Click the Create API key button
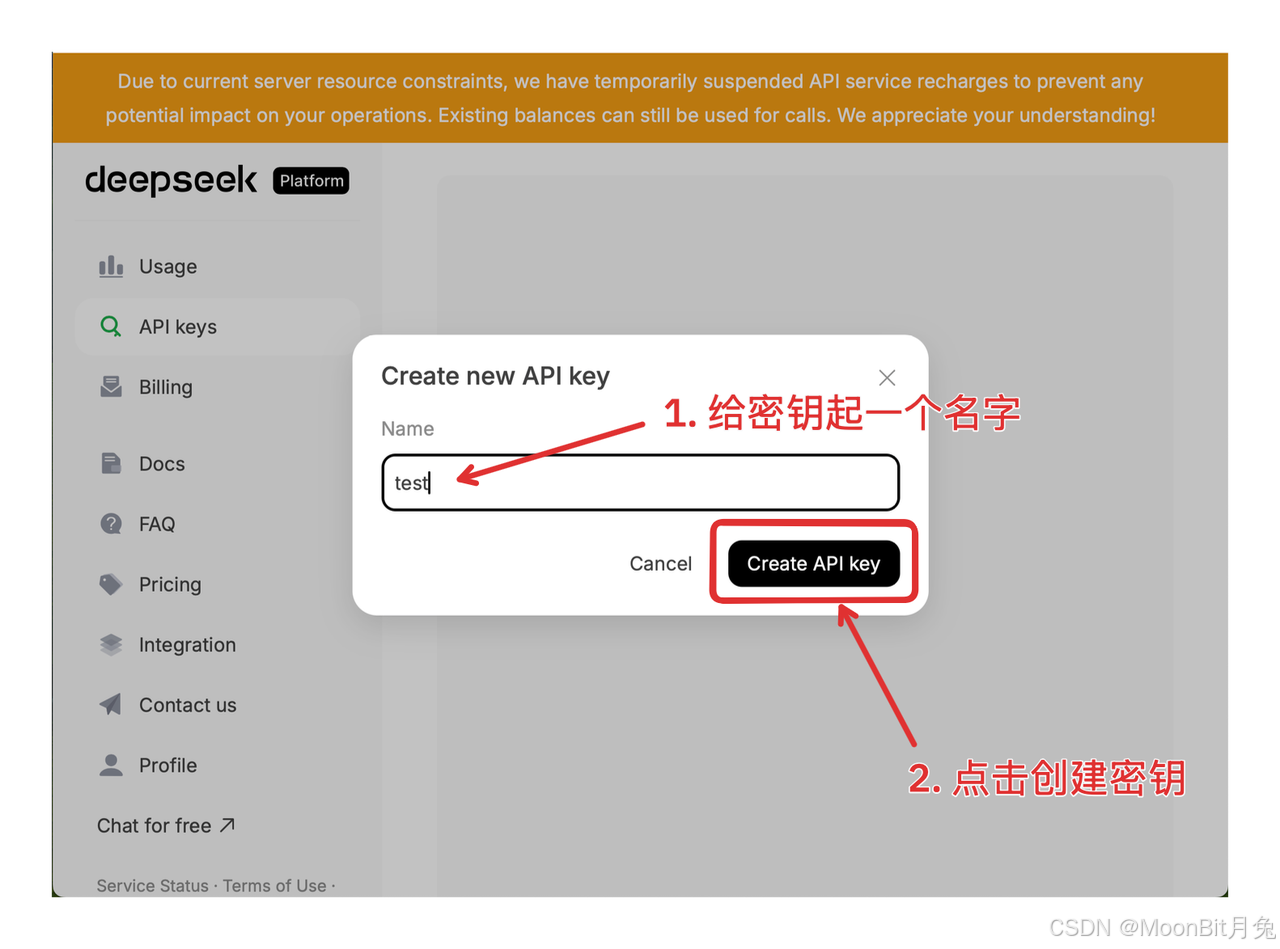Image resolution: width=1280 pixels, height=949 pixels. (x=814, y=563)
